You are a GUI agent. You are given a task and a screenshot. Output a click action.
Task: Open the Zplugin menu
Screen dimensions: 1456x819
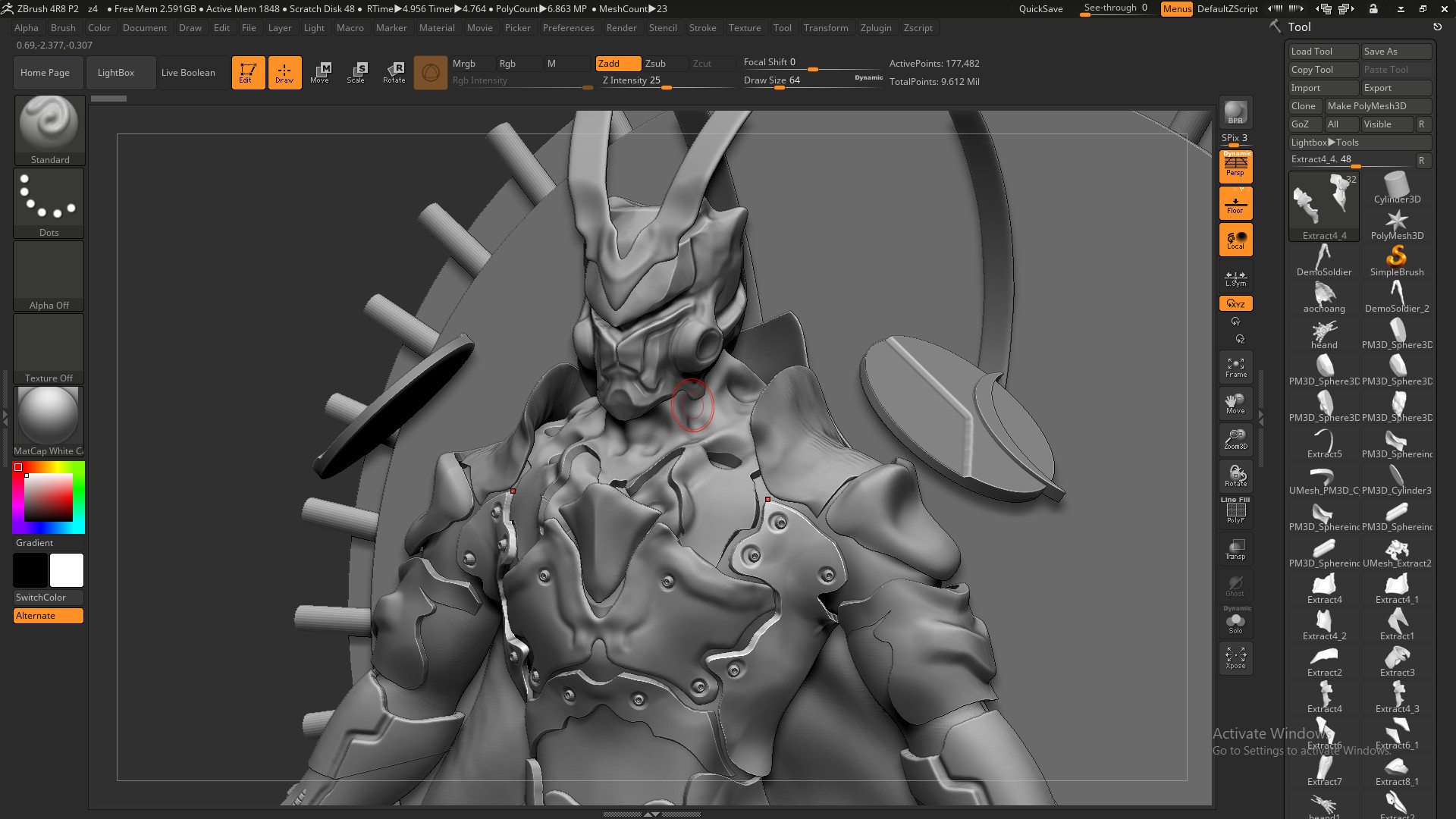point(875,28)
